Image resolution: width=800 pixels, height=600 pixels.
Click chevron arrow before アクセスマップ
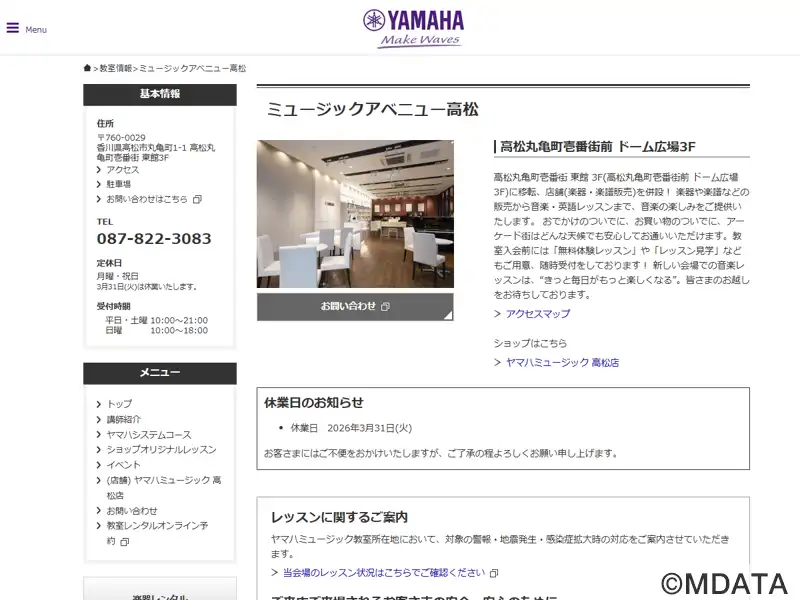pos(497,314)
